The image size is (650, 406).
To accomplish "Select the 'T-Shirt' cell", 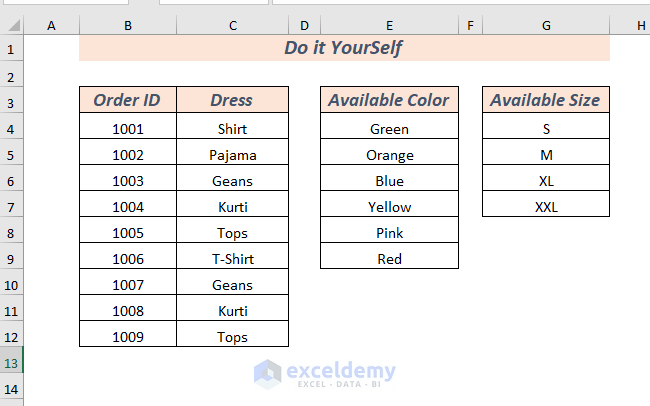I will (x=232, y=259).
